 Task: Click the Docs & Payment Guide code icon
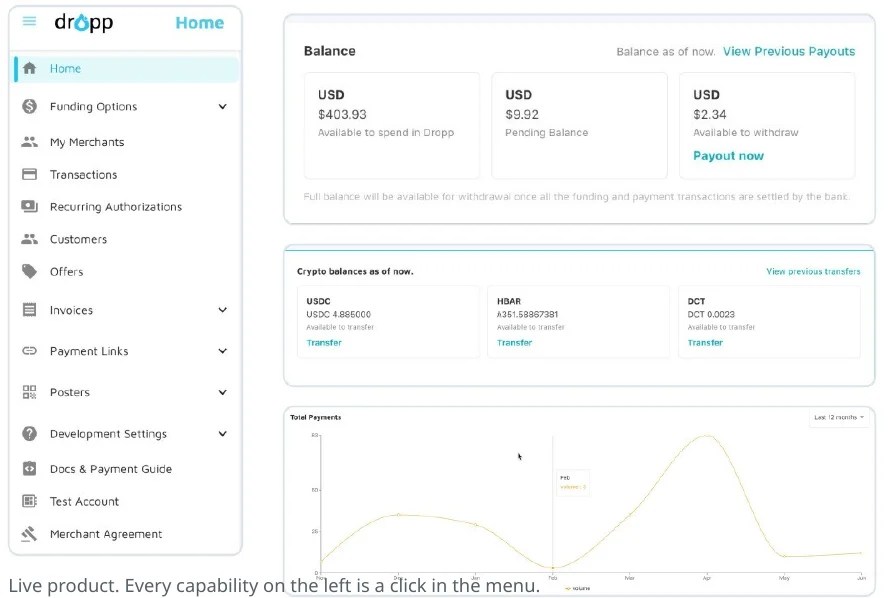[x=29, y=468]
